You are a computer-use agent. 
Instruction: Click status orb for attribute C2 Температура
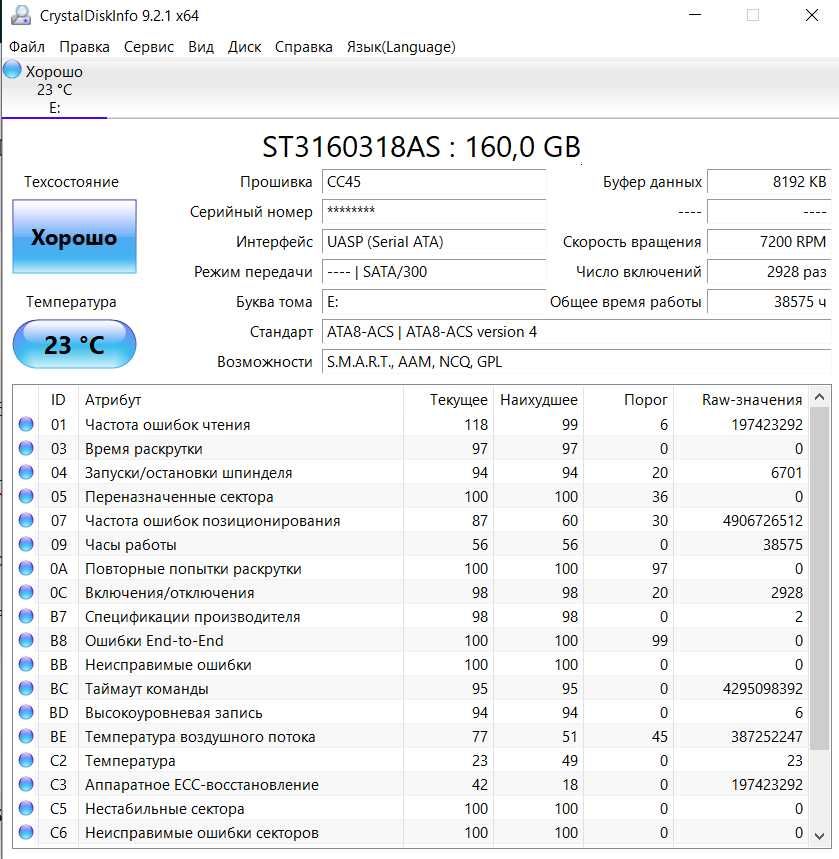pyautogui.click(x=26, y=760)
